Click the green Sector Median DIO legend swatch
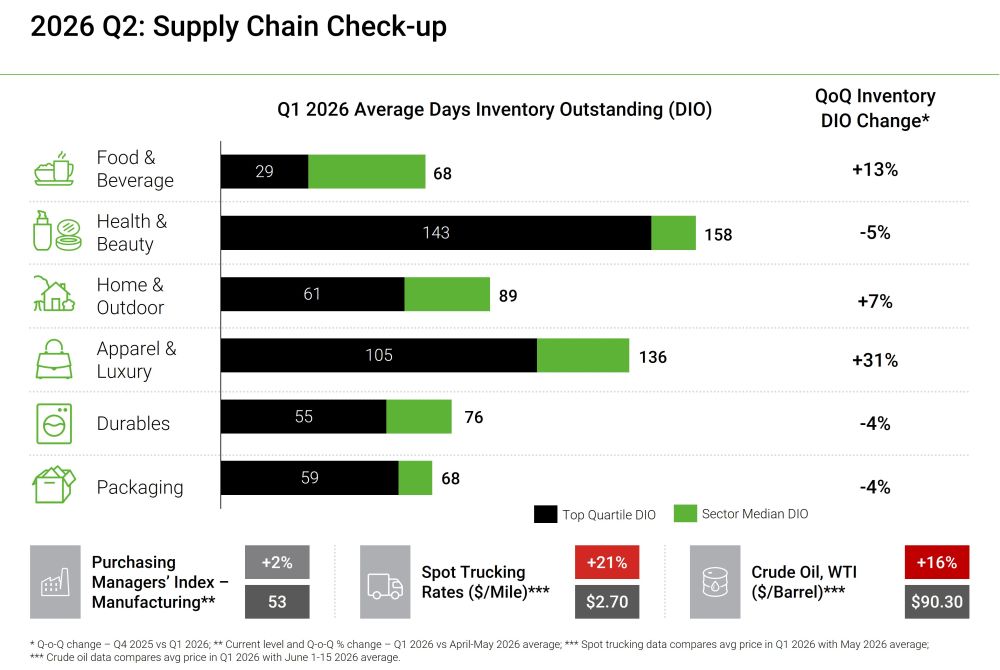 pos(686,513)
